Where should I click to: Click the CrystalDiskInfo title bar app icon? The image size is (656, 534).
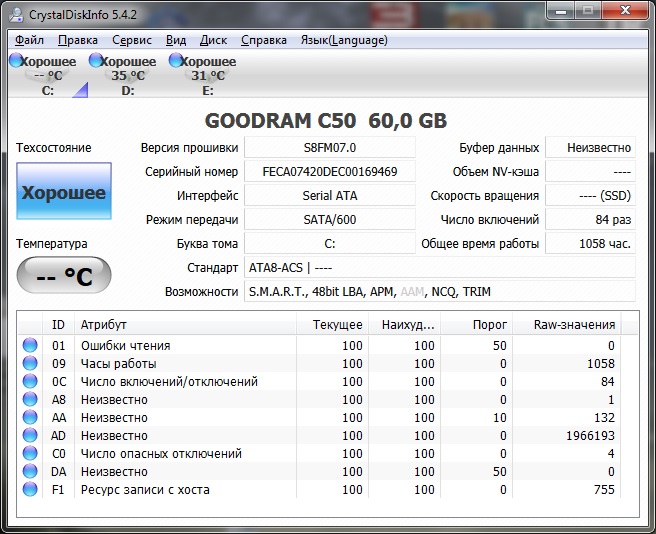17,15
